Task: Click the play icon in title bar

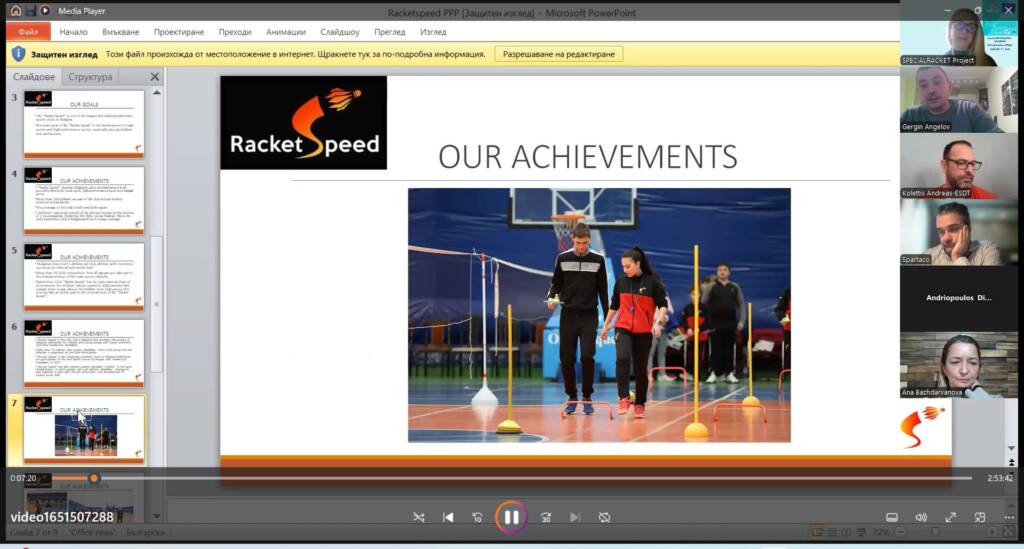Action: click(x=45, y=10)
